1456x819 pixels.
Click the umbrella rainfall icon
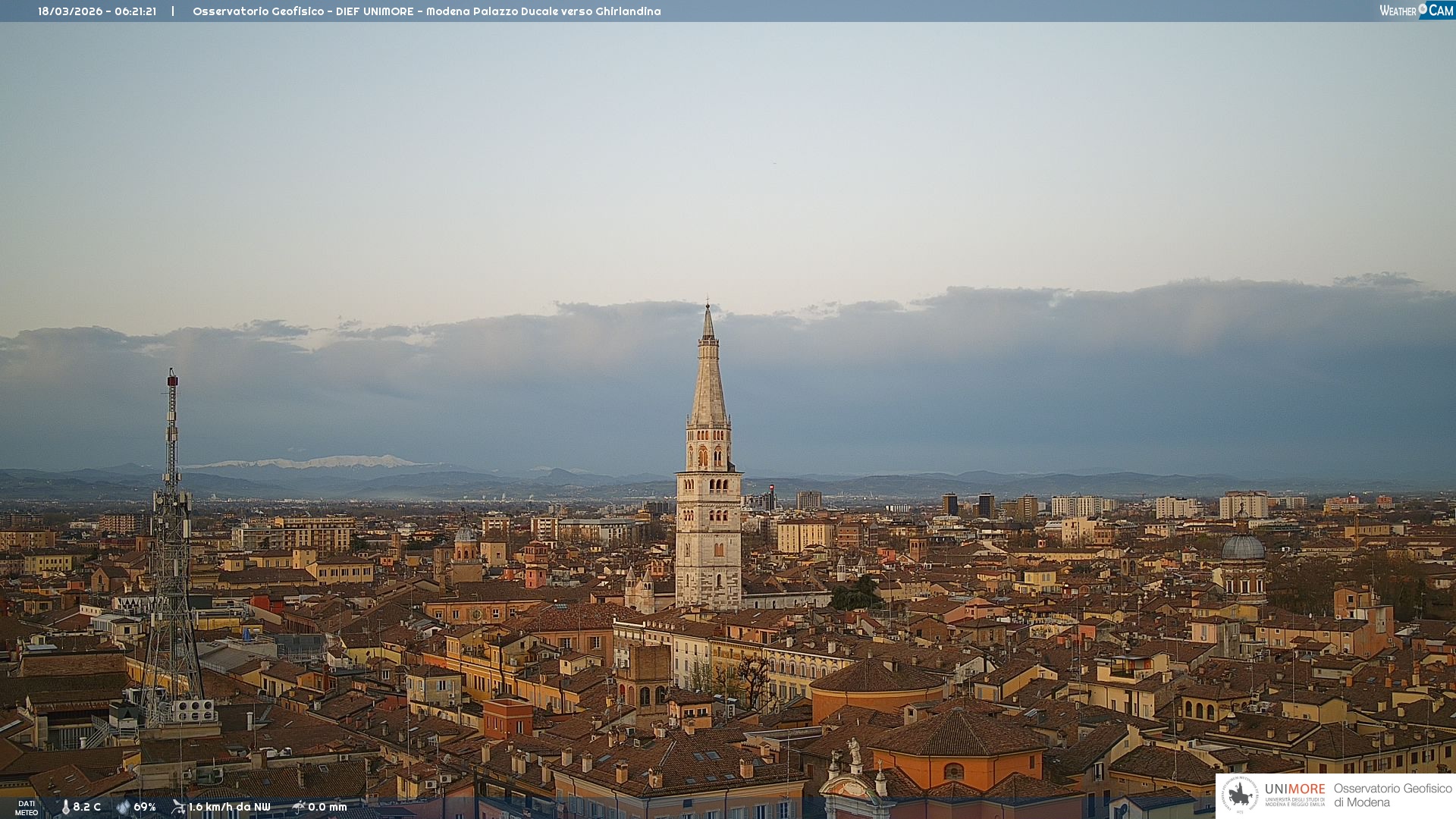tap(299, 807)
